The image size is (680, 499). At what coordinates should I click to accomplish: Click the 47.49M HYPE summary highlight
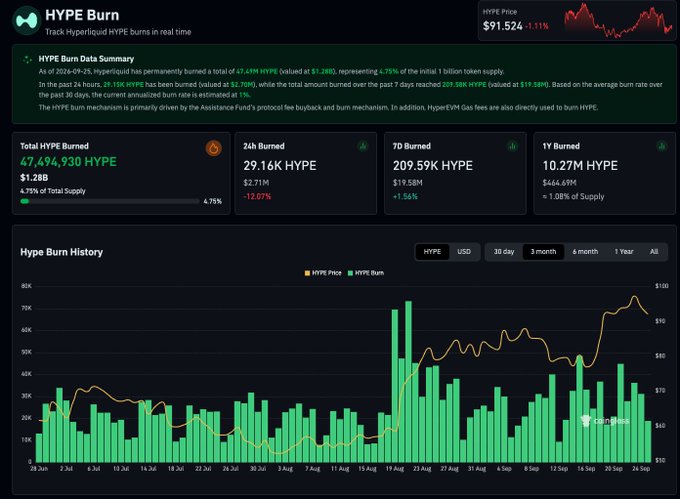pyautogui.click(x=257, y=72)
